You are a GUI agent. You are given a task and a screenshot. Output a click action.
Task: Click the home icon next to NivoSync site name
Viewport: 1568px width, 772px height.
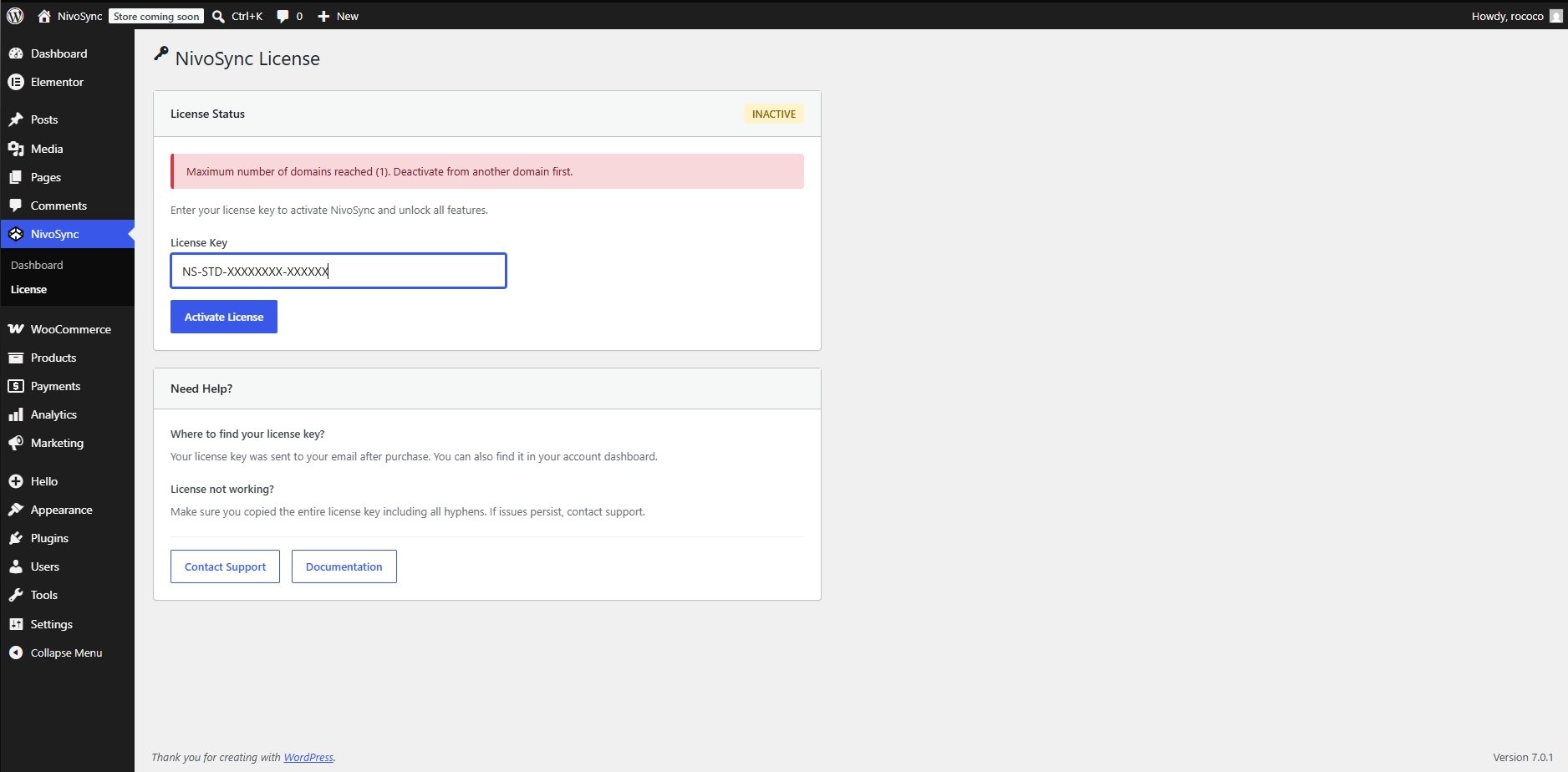coord(44,16)
